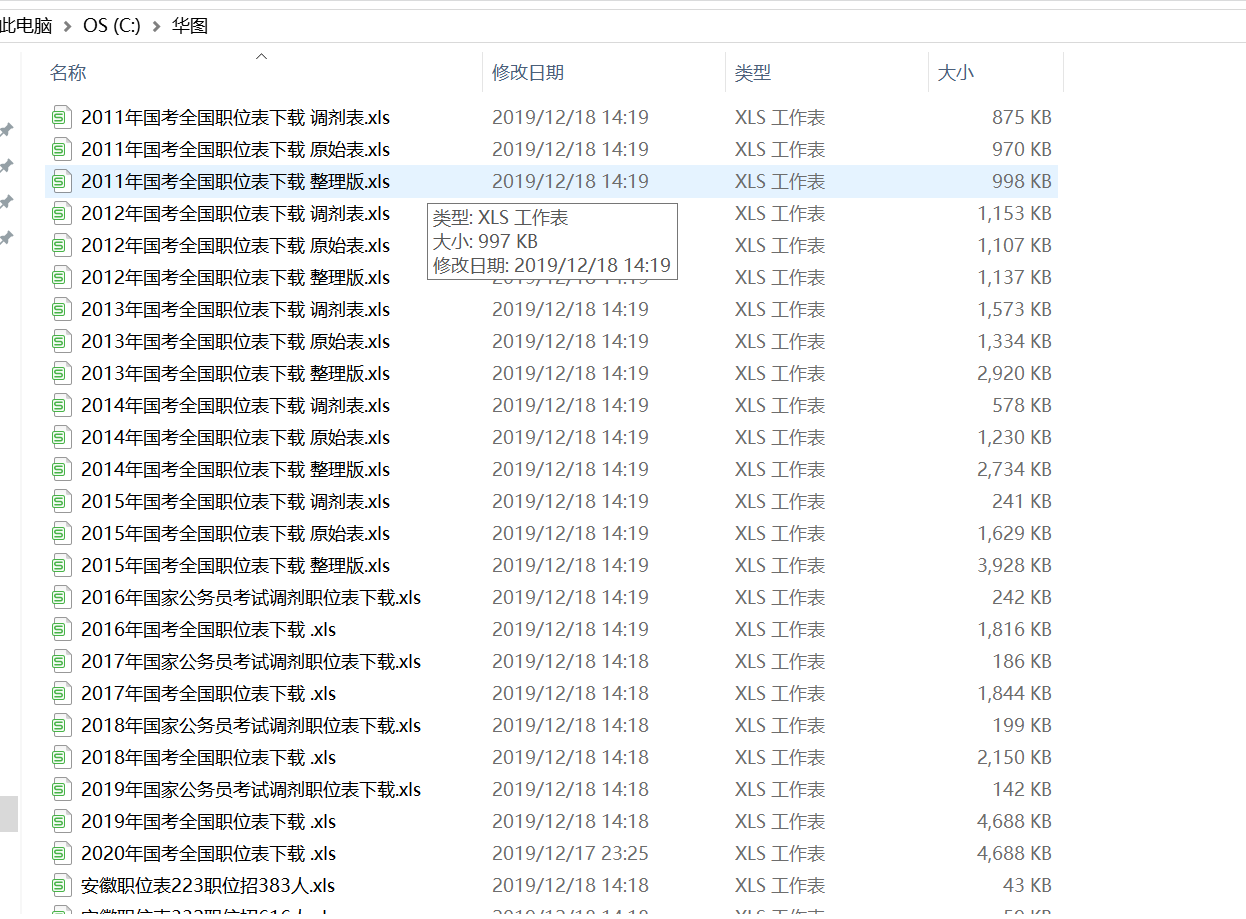Viewport: 1246px width, 919px height.
Task: Click size value 1,573 KB
Action: 1014,309
